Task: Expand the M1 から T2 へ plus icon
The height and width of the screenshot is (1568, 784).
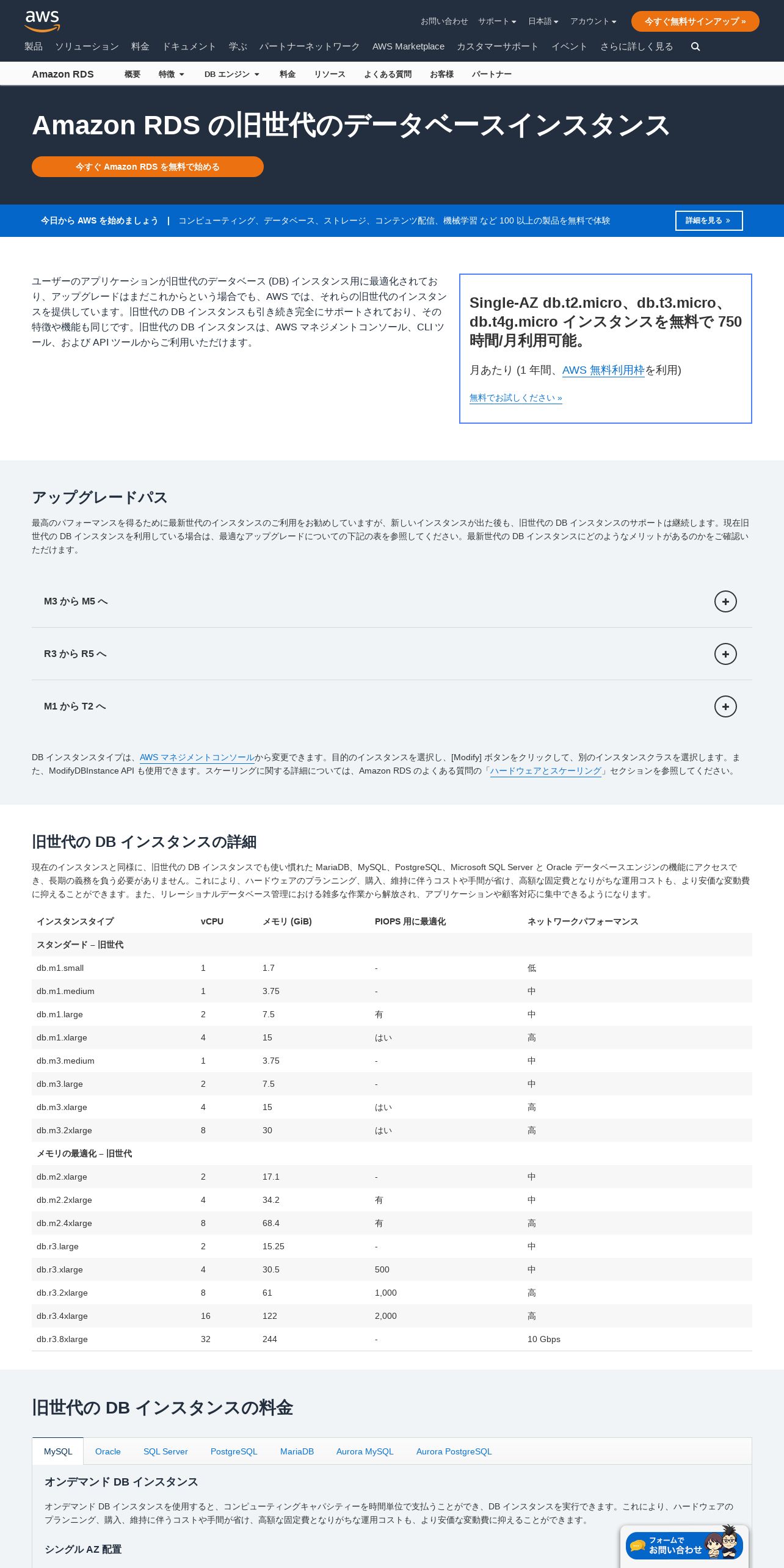Action: coord(725,706)
